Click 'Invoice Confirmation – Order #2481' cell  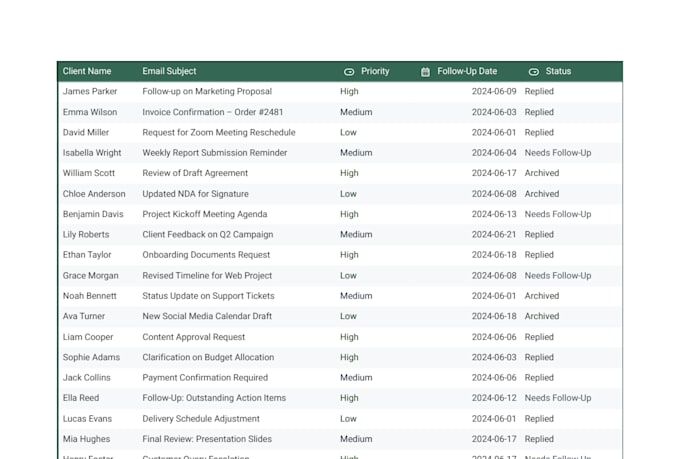pyautogui.click(x=212, y=112)
